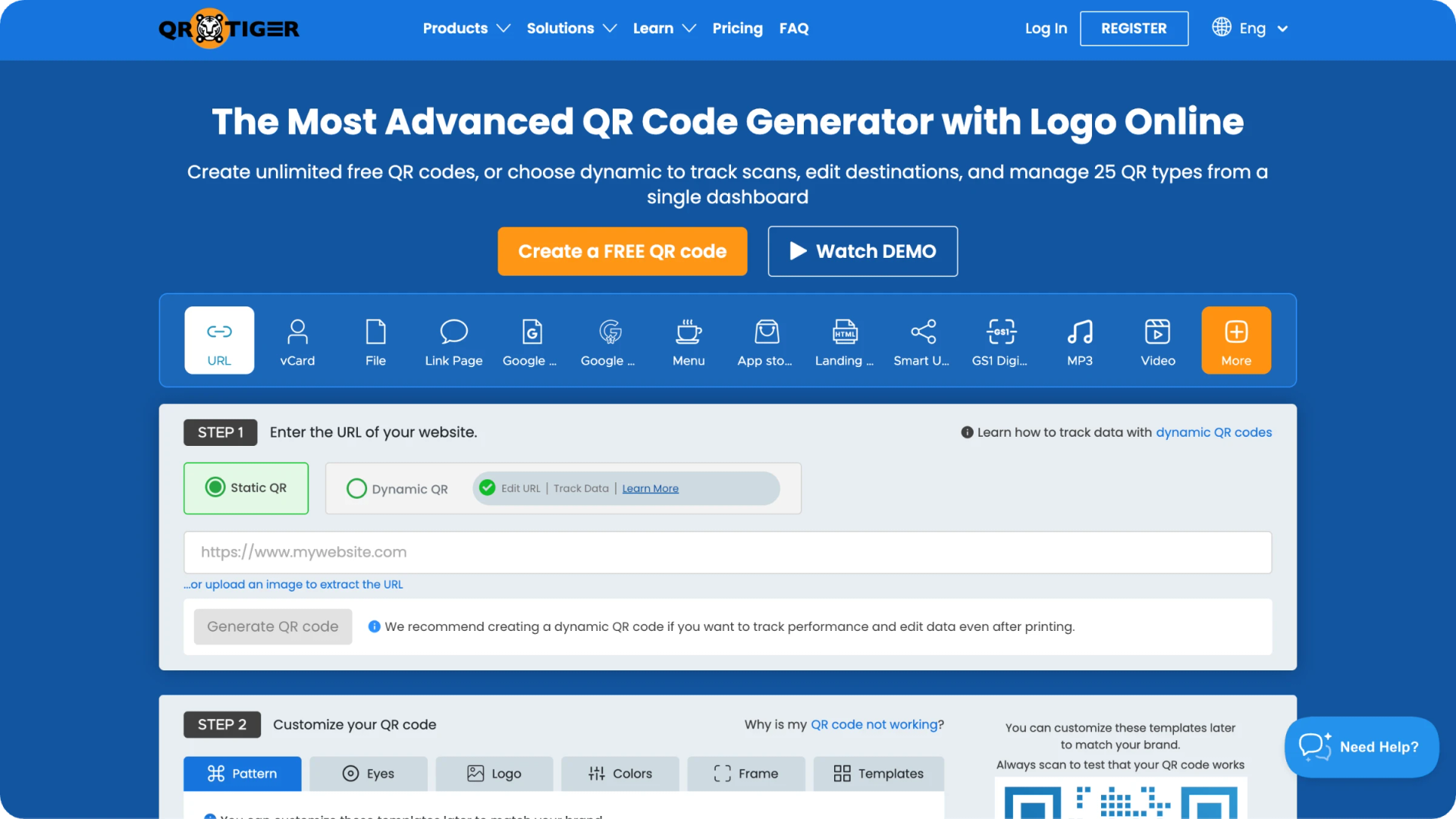Play the Watch DEMO video
The height and width of the screenshot is (819, 1456).
pos(863,251)
